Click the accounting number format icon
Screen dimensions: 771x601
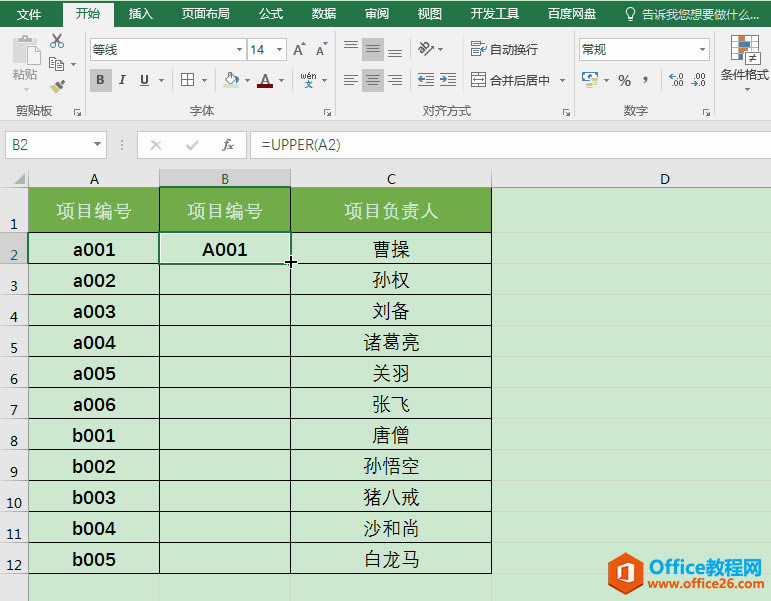point(590,80)
